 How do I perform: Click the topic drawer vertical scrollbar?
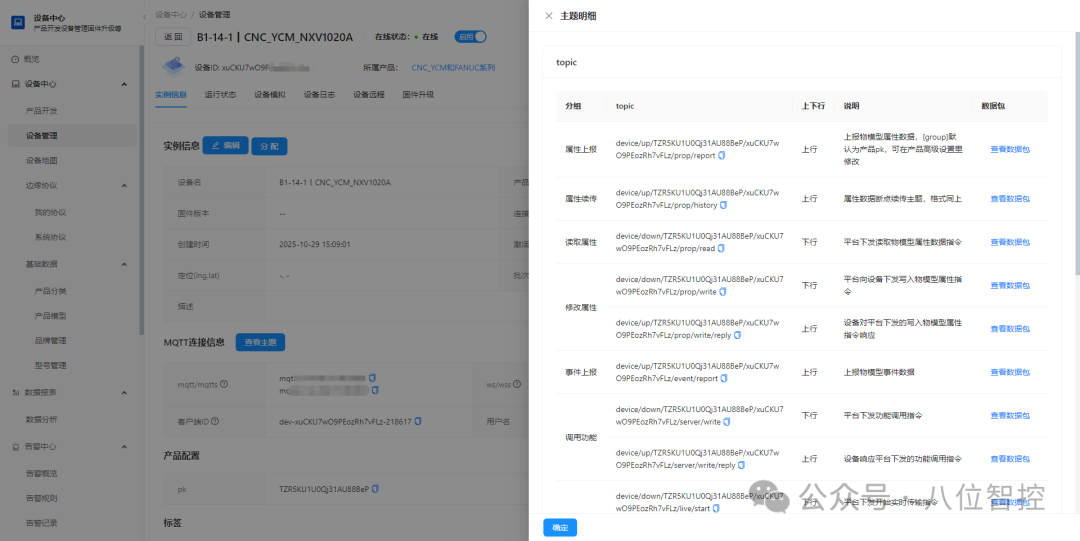[x=1077, y=152]
